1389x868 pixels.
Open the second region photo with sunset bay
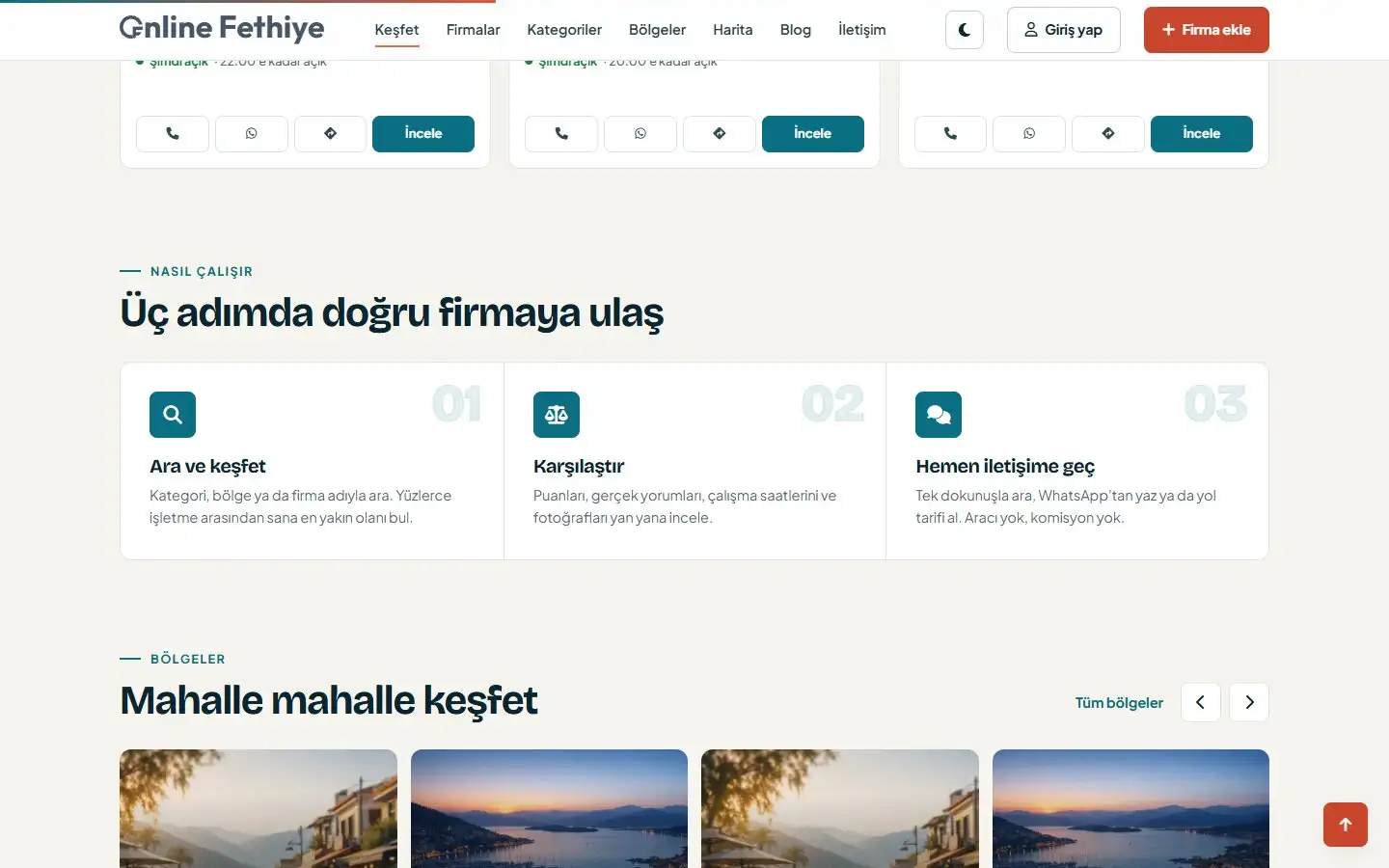(549, 808)
